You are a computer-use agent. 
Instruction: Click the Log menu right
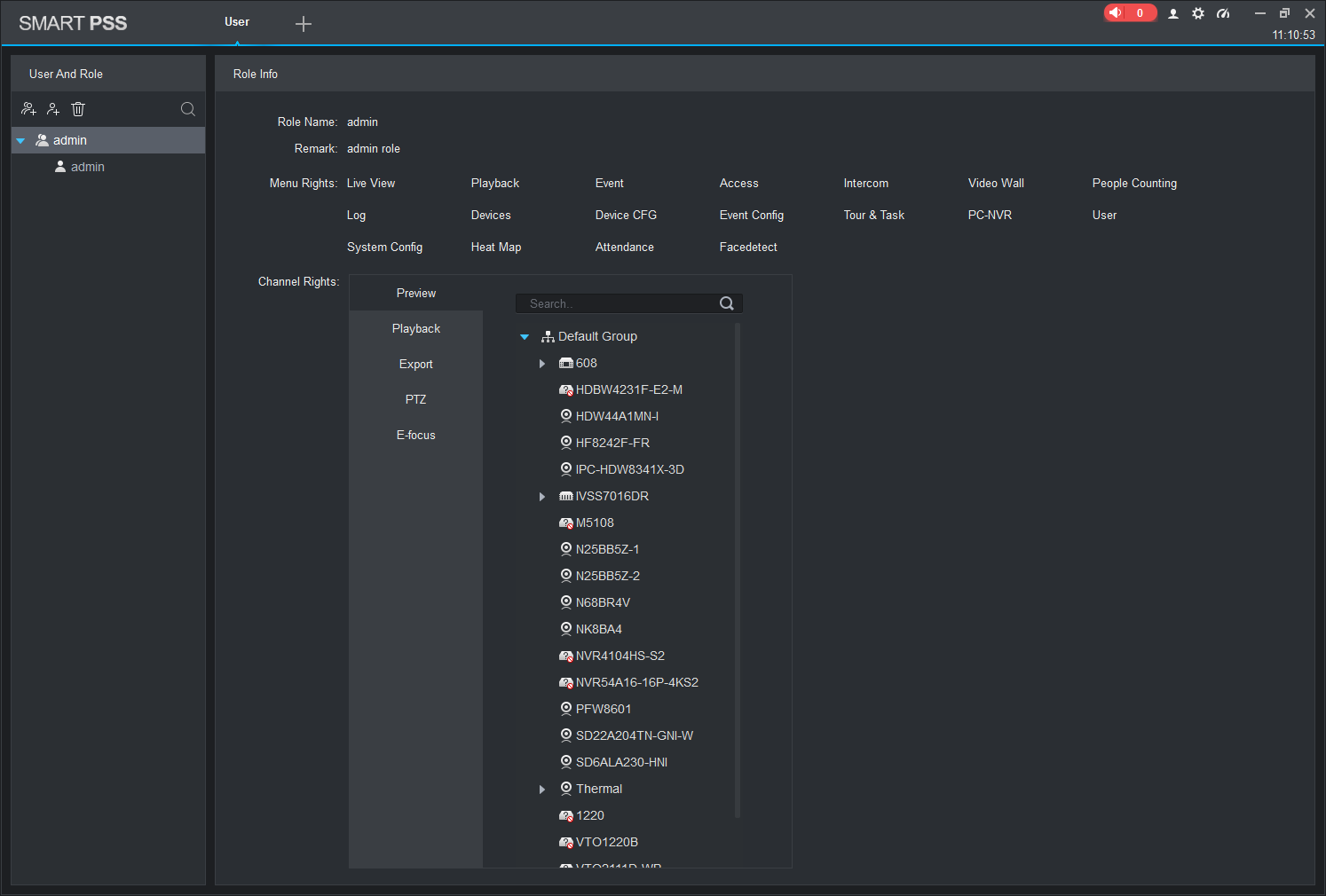[x=356, y=216]
